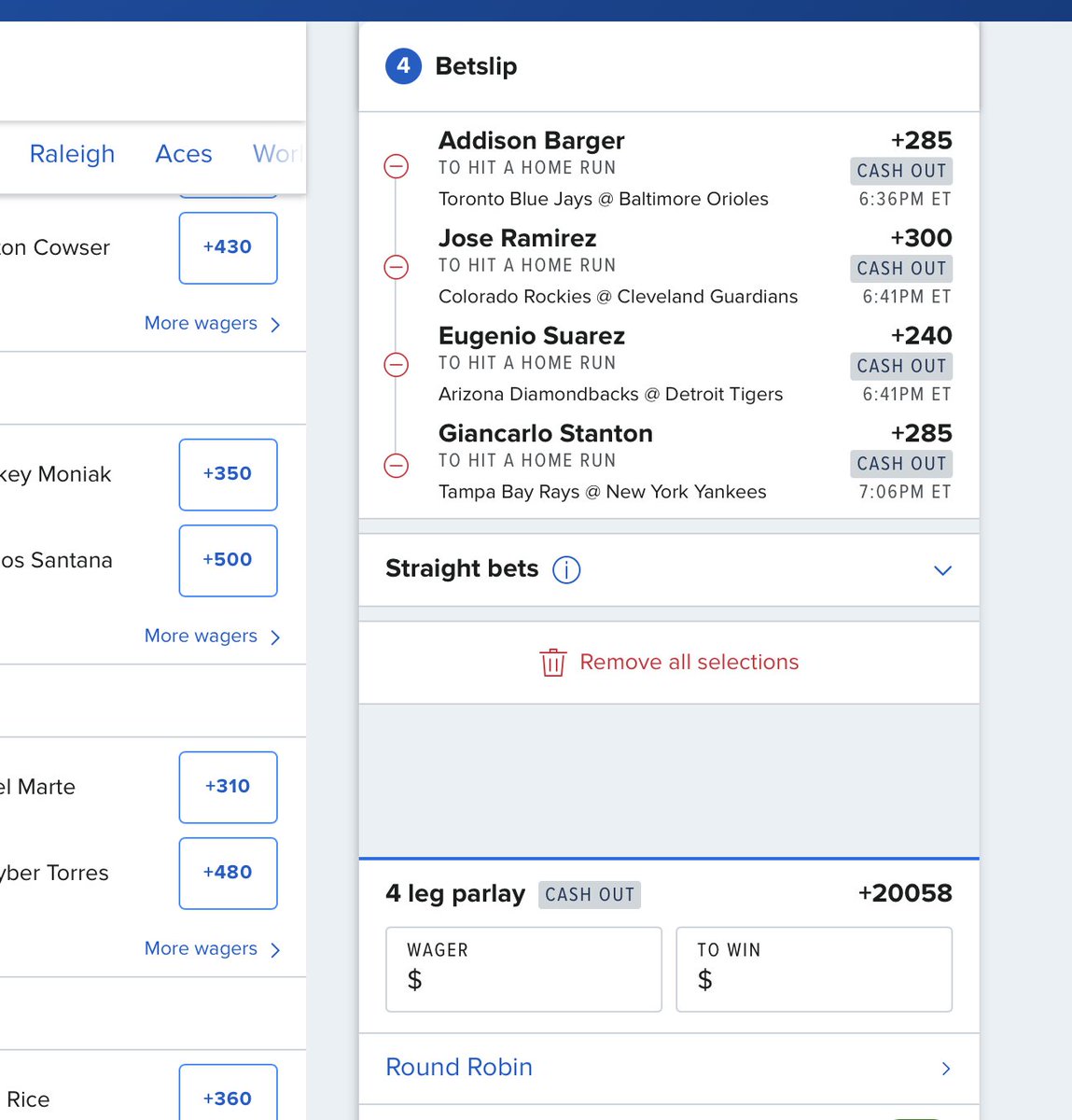
Task: Click Cash Out badge for Addison Barger
Action: [x=901, y=171]
